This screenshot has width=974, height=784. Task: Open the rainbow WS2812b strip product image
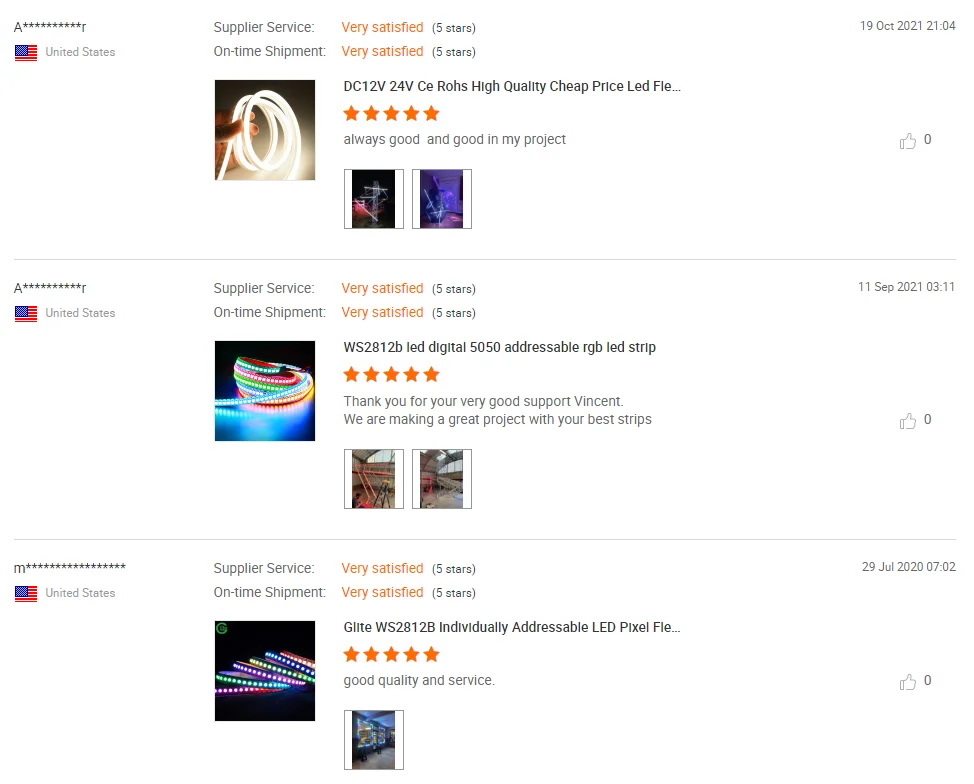point(265,391)
